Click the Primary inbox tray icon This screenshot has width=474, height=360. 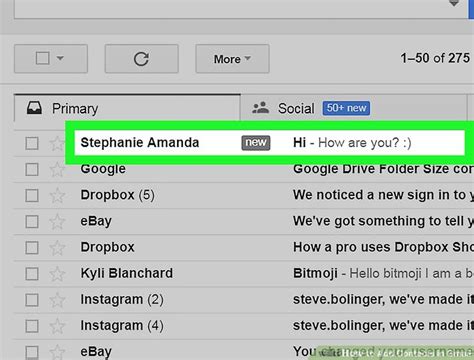point(34,108)
